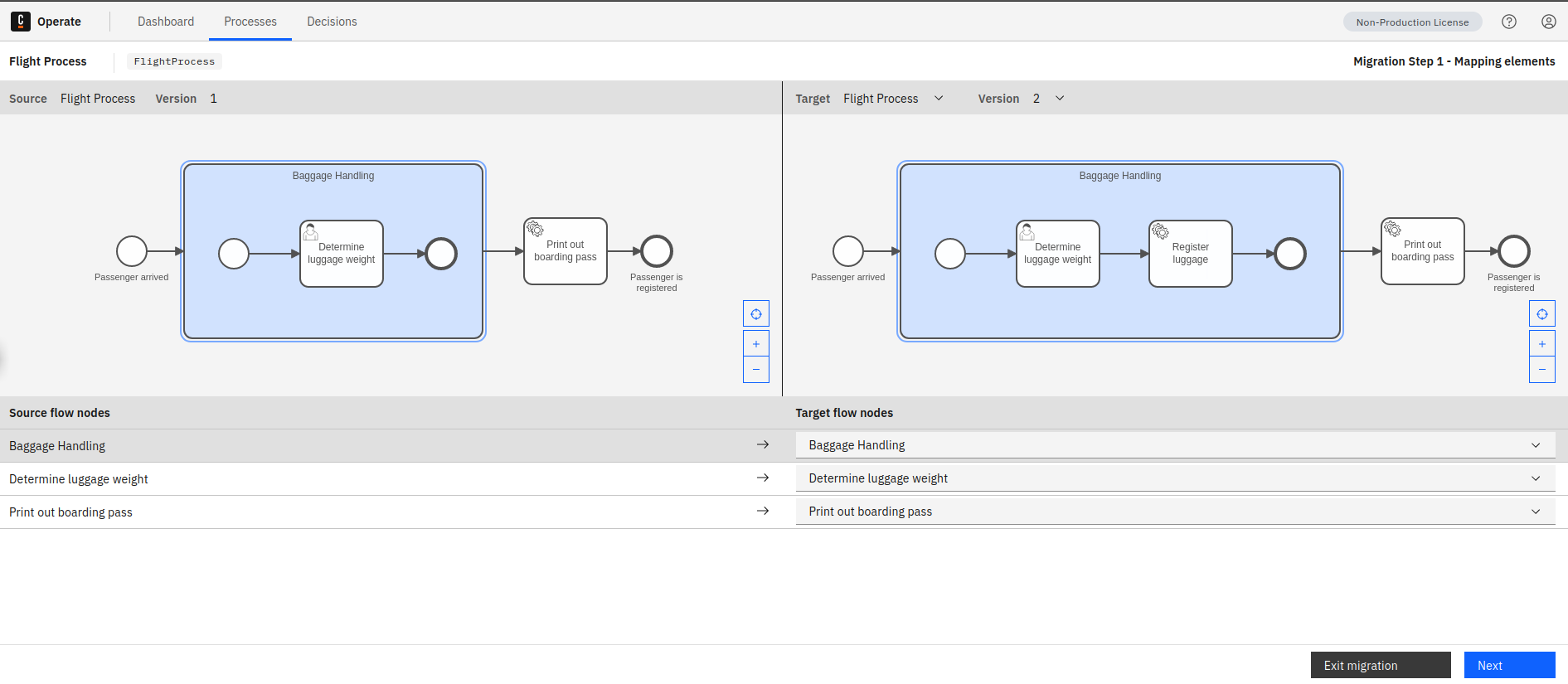Select the Determine luggage weight source row
The image size is (1568, 684).
point(391,479)
